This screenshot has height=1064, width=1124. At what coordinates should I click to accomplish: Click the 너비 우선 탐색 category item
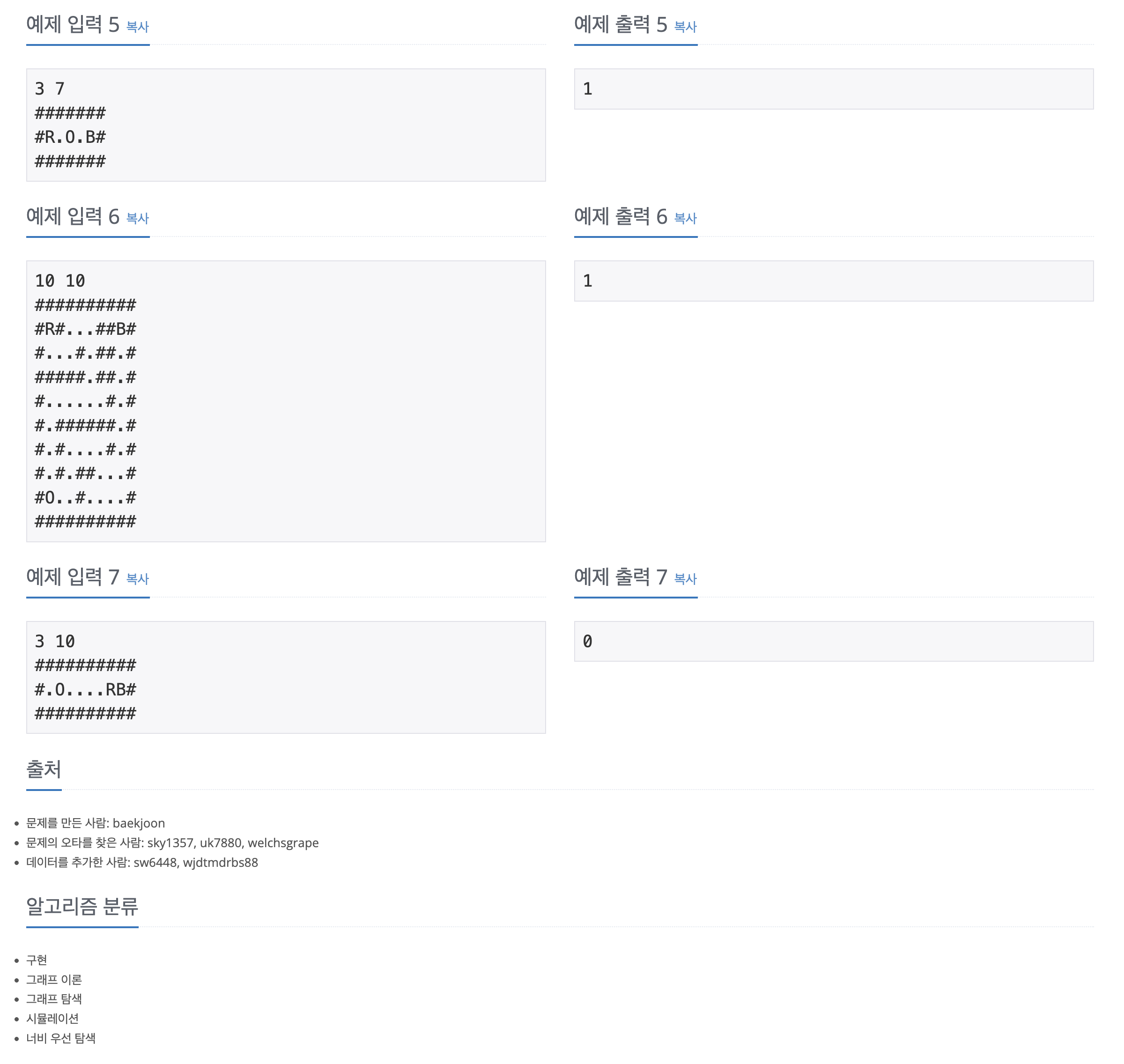click(61, 1038)
